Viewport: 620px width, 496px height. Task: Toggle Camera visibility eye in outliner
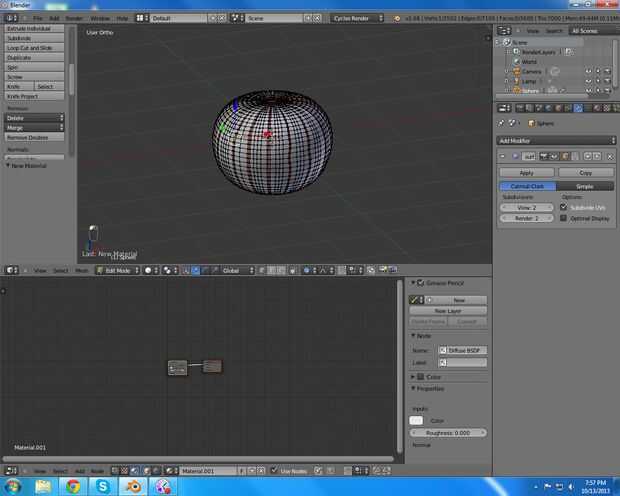click(589, 71)
